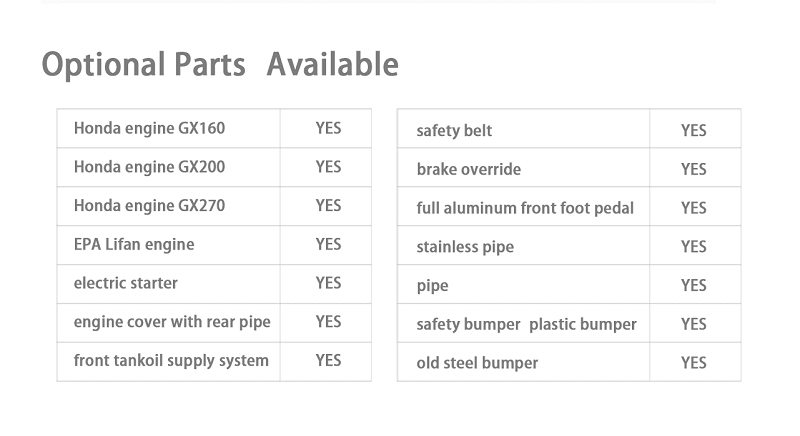800x436 pixels.
Task: Click the safety belt table cell
Action: (x=454, y=131)
